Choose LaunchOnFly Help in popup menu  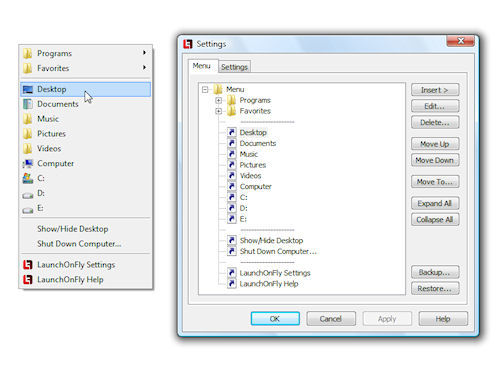tap(86, 279)
